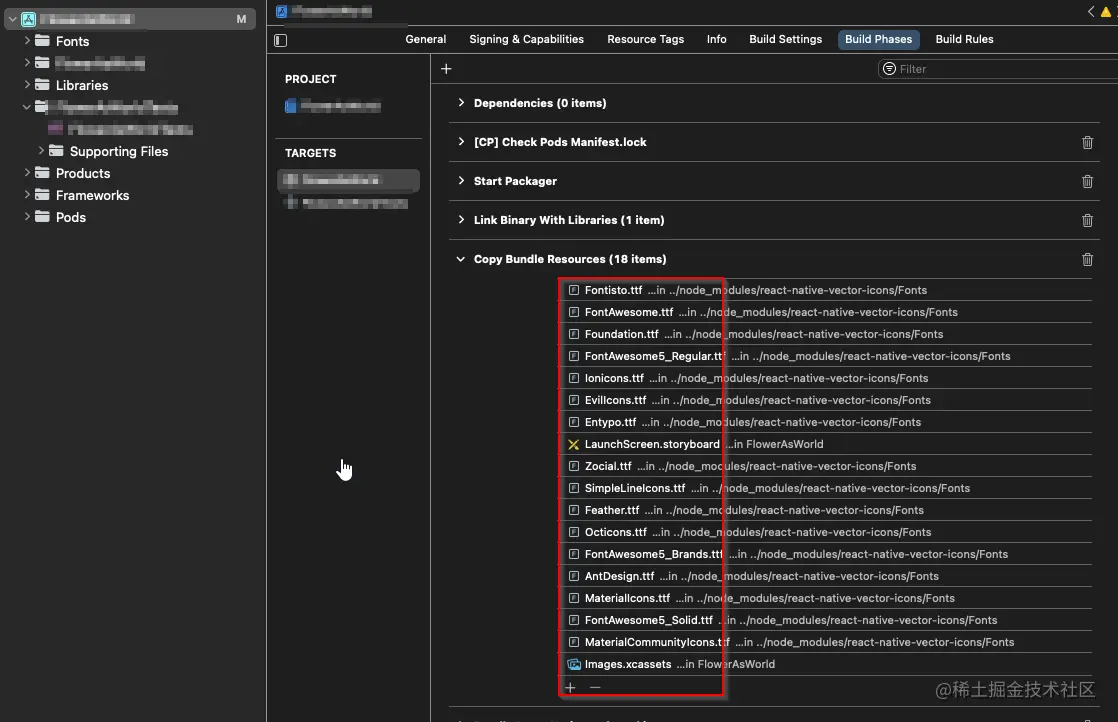Go back with the navigation chevron
Image resolution: width=1118 pixels, height=722 pixels.
point(1091,11)
